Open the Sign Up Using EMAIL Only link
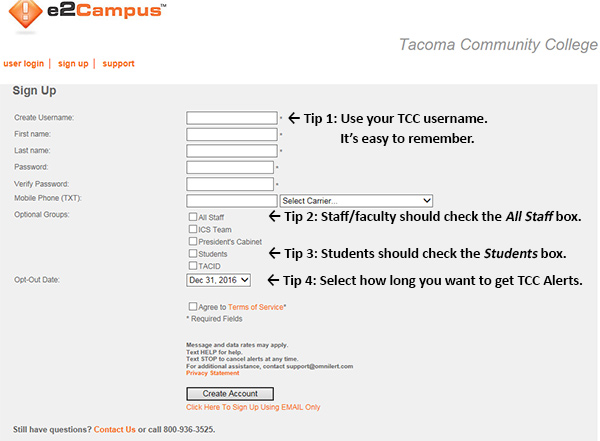This screenshot has height=441, width=600. [x=253, y=407]
